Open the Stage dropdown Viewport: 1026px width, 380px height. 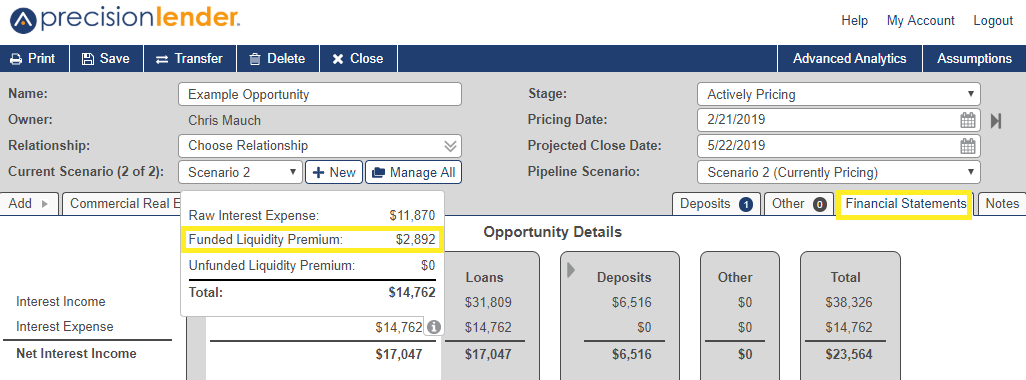pyautogui.click(x=839, y=94)
